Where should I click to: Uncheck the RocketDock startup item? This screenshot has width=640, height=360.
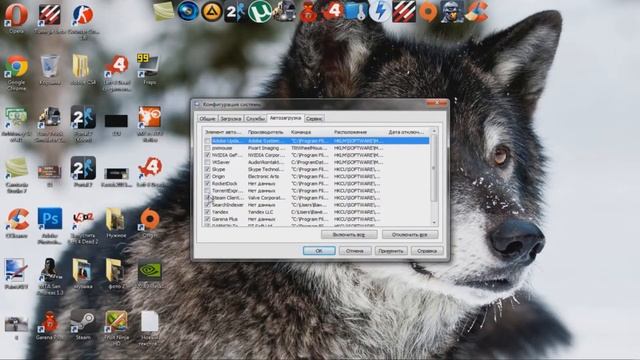[207, 183]
